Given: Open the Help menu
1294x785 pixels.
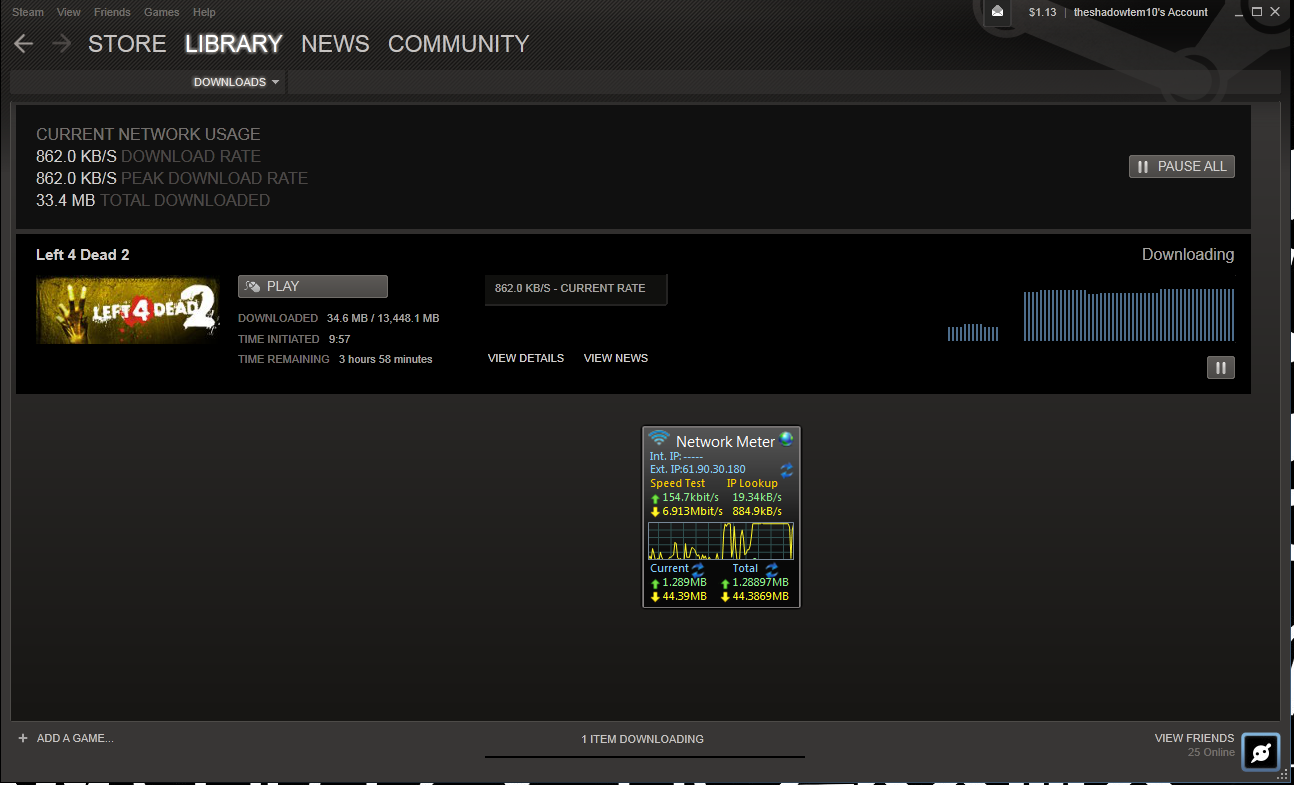Looking at the screenshot, I should pos(204,12).
